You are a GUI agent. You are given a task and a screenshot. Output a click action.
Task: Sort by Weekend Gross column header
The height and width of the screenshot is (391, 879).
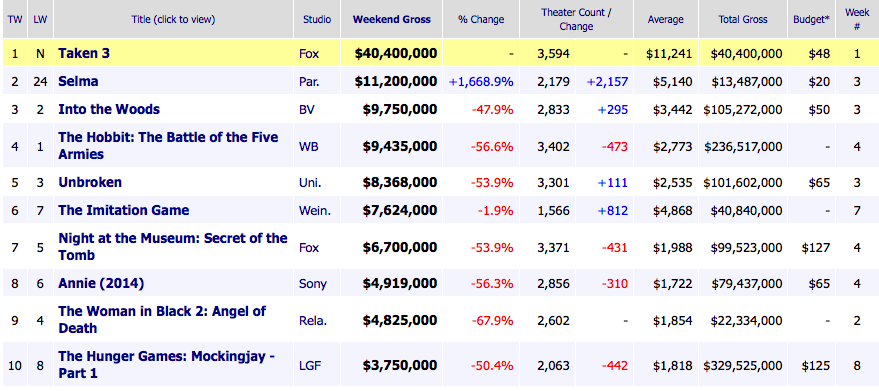(392, 19)
